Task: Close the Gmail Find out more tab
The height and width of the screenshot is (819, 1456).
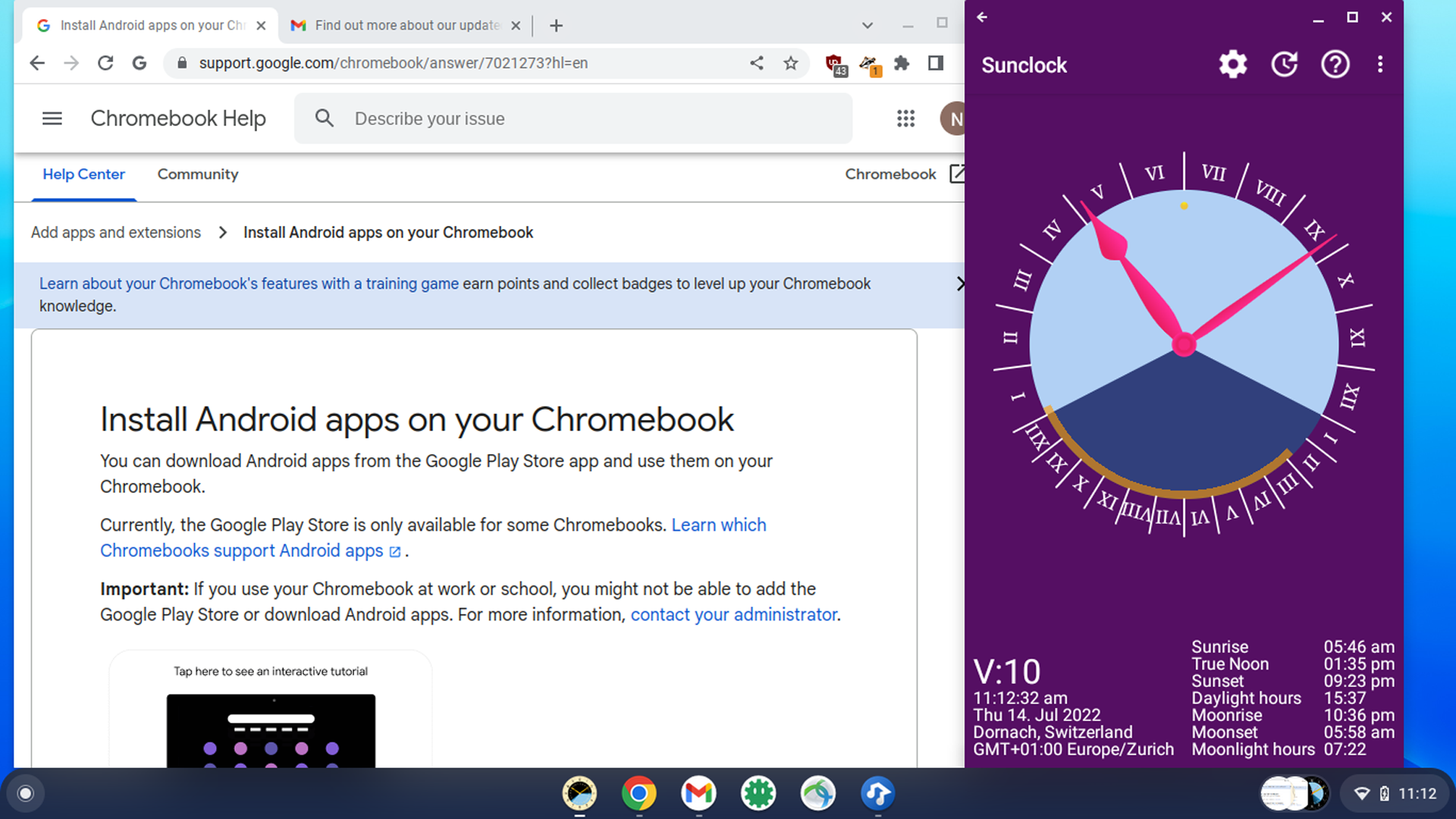Action: click(x=516, y=25)
